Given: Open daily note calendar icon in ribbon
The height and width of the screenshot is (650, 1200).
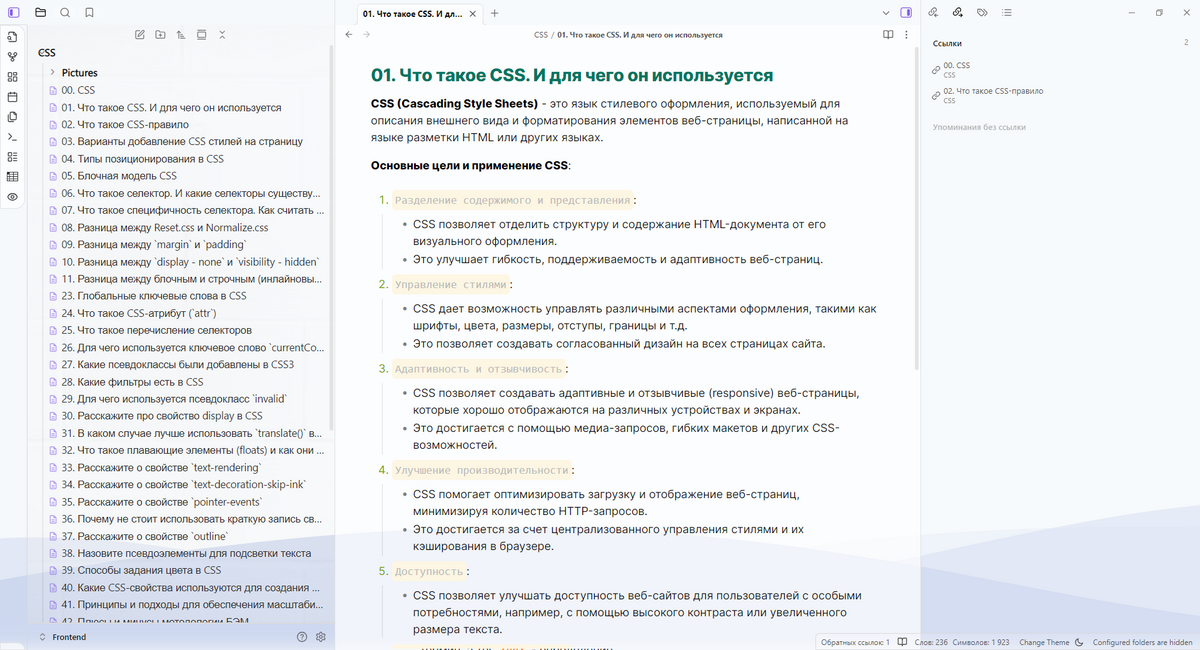Looking at the screenshot, I should click(x=12, y=97).
